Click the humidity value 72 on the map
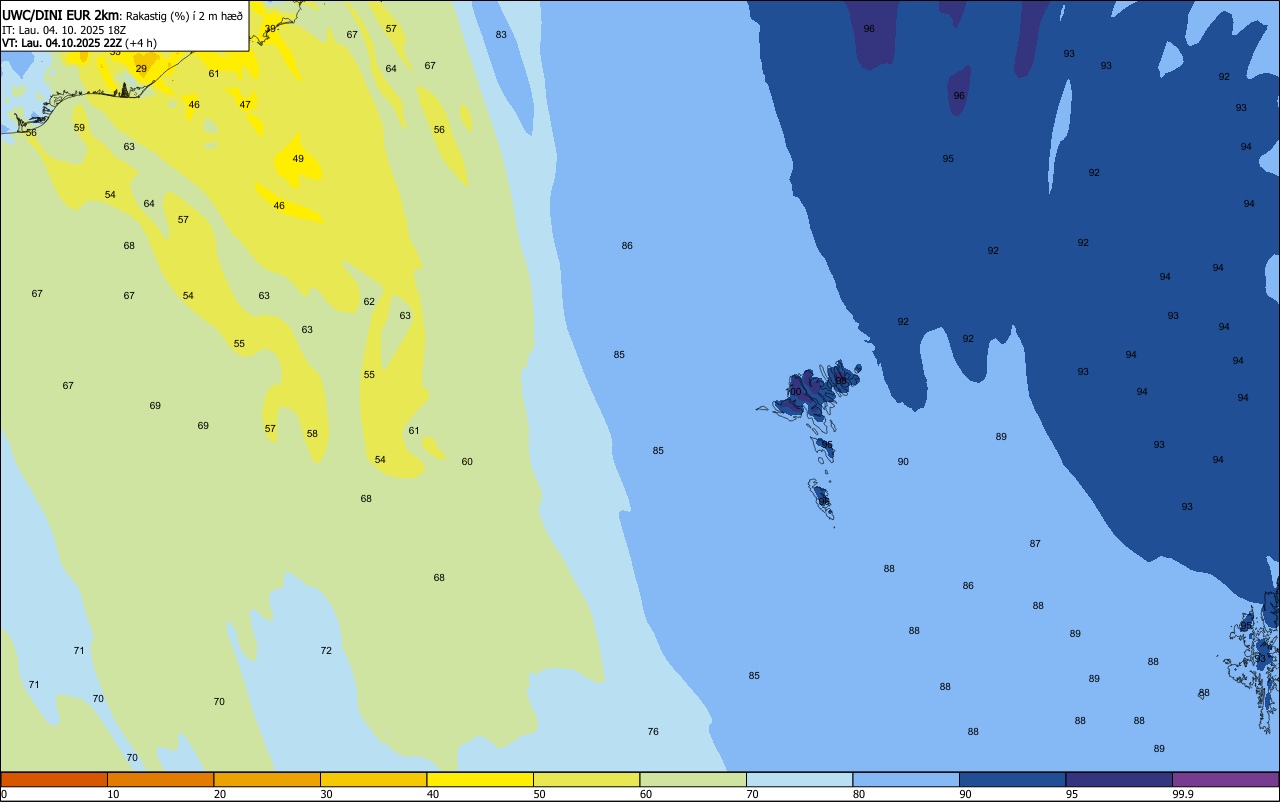Screen dimensions: 1280x802 point(326,651)
